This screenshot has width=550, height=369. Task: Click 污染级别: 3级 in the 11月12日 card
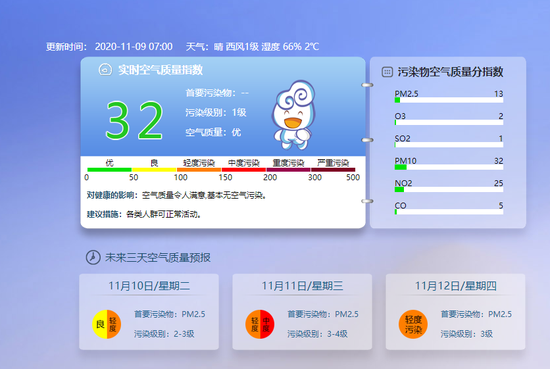[x=467, y=334]
